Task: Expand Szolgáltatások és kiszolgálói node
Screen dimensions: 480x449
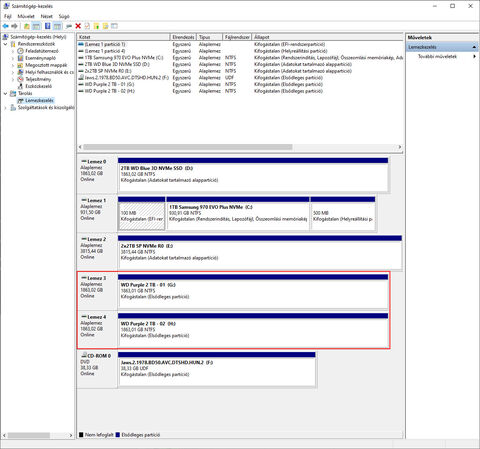Action: (5, 108)
